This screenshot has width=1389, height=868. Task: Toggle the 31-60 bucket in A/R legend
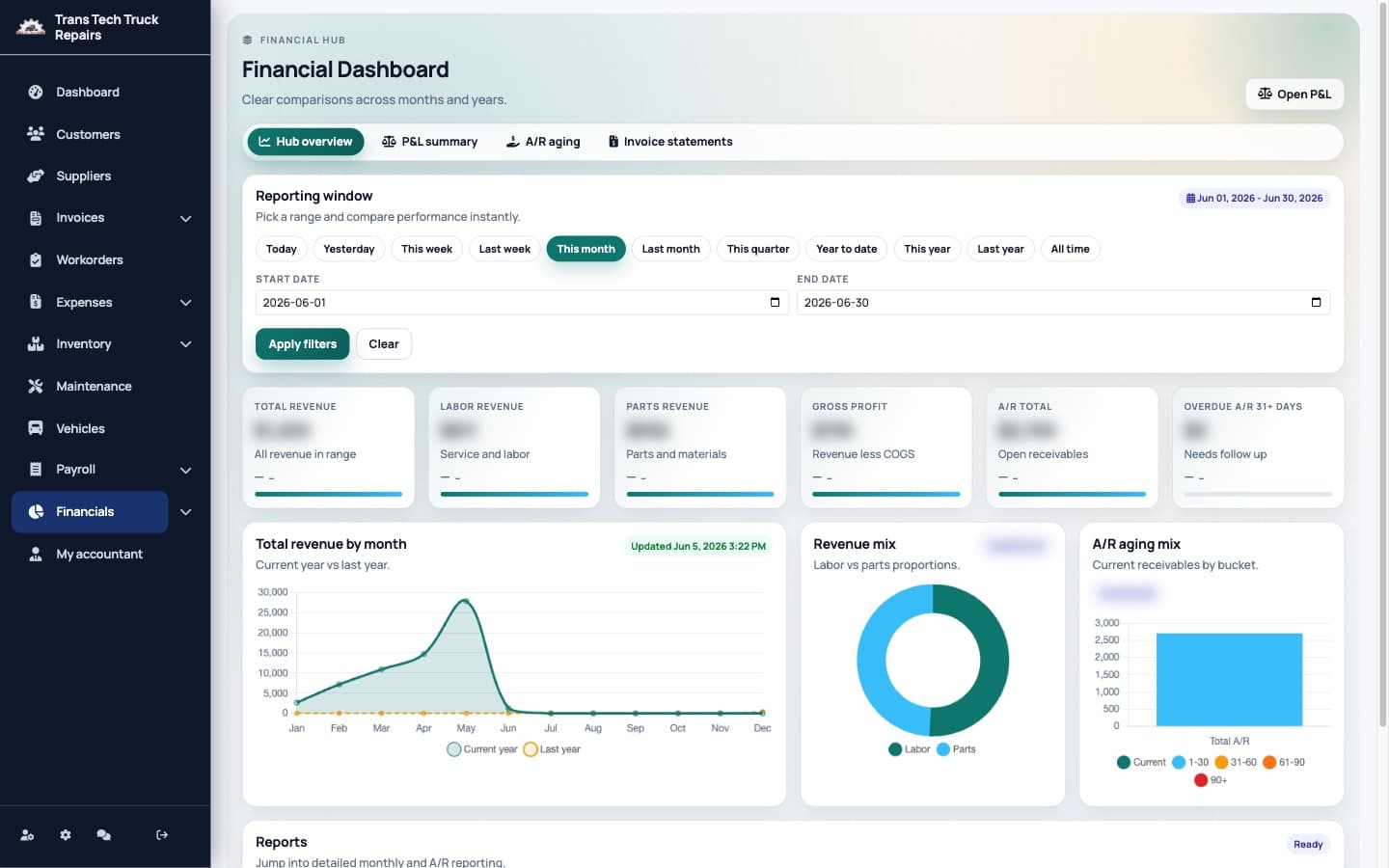coord(1236,763)
